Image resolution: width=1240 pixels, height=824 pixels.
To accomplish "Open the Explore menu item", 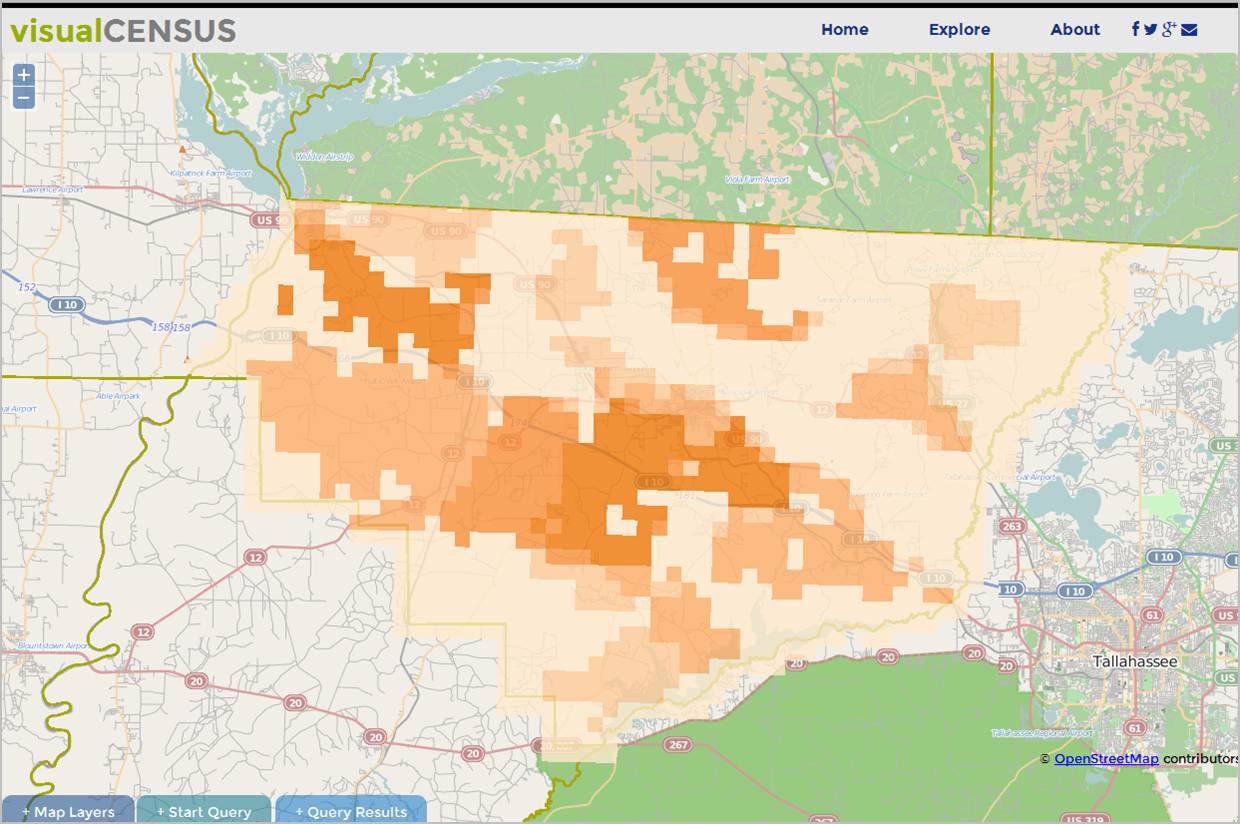I will [959, 29].
